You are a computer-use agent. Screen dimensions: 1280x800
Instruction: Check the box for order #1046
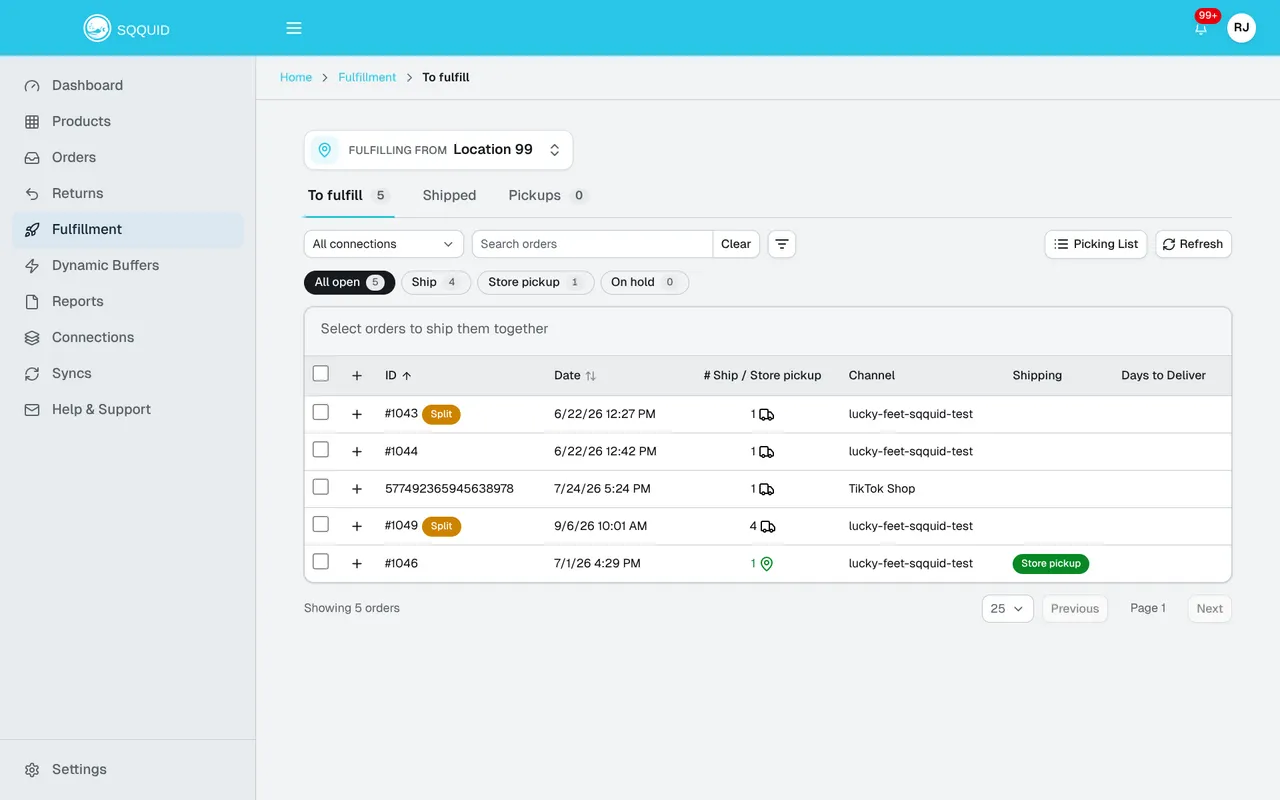click(321, 562)
